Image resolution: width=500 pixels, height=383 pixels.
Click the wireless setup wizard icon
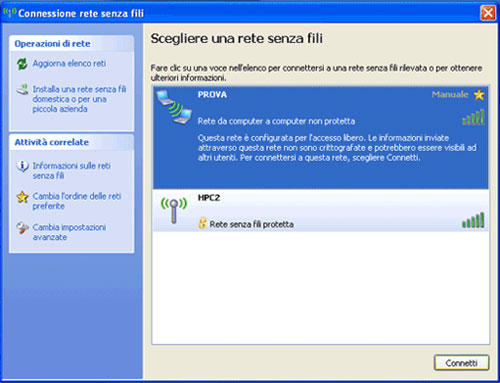pos(23,90)
